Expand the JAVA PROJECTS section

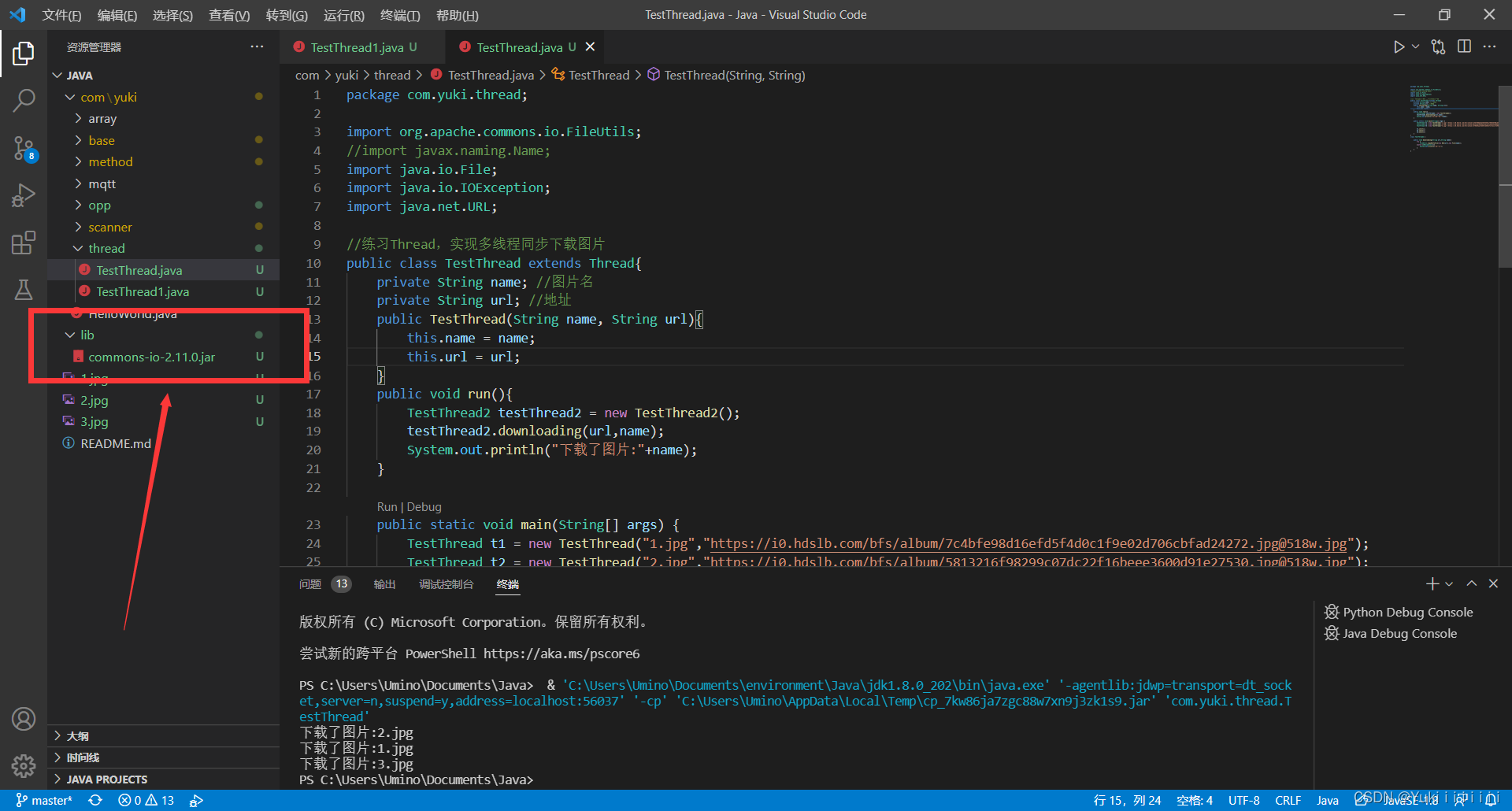[x=163, y=779]
